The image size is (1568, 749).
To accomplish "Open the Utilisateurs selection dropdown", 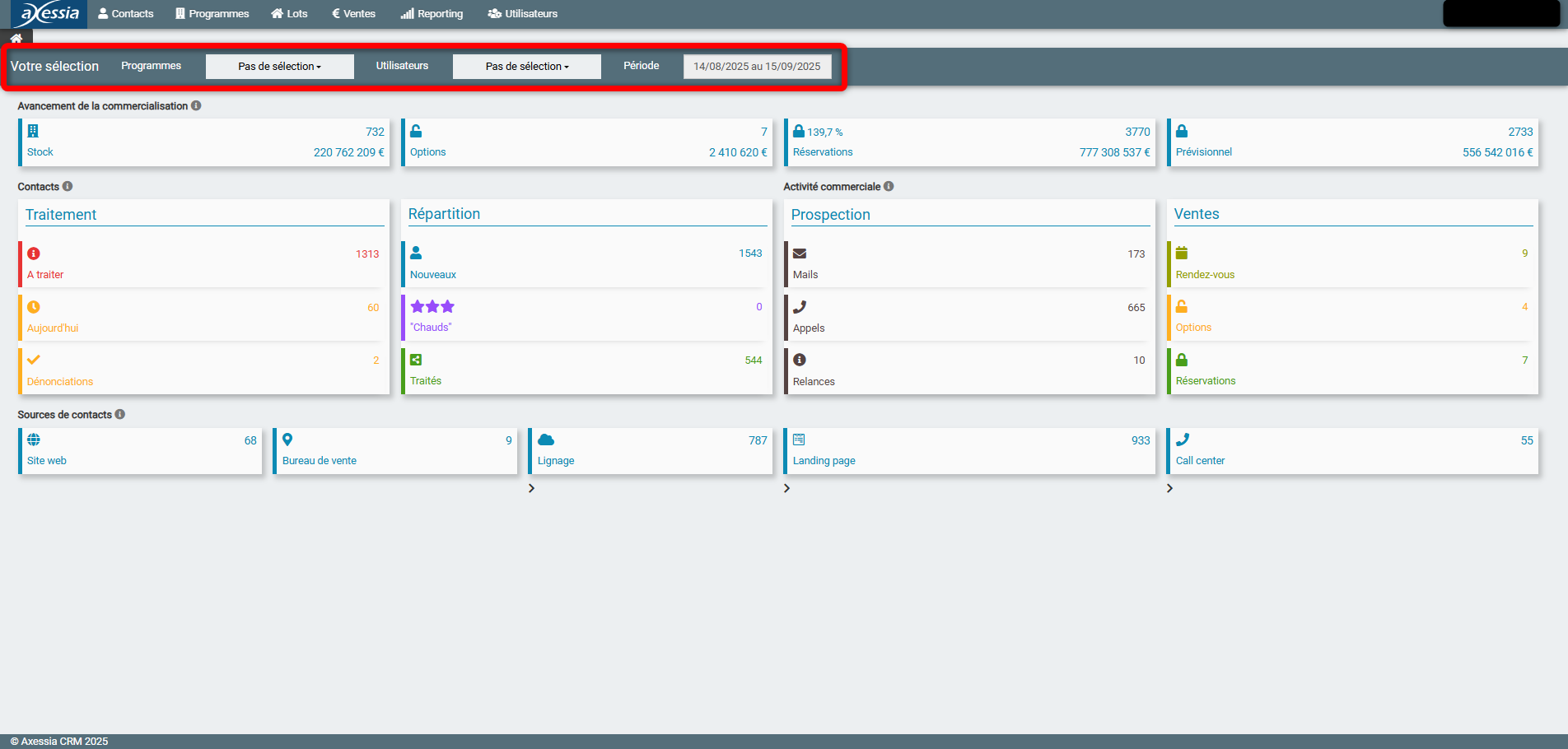I will (527, 67).
